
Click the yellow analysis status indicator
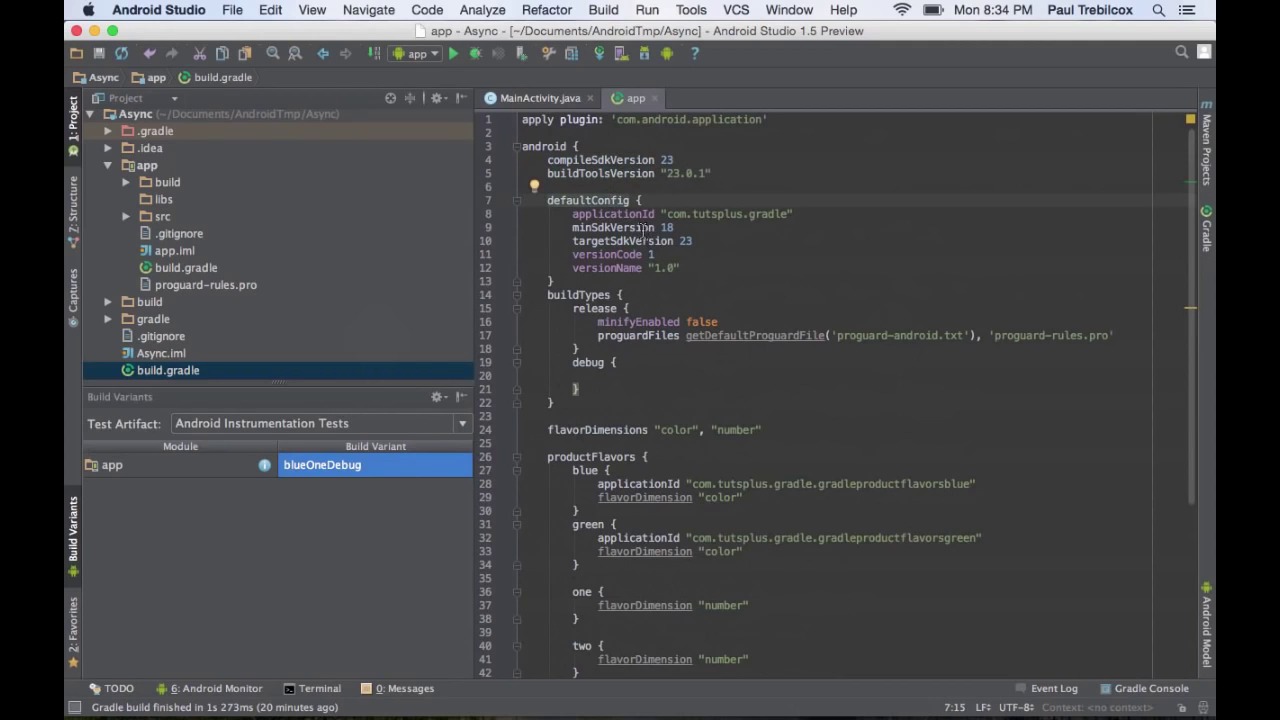point(1190,119)
